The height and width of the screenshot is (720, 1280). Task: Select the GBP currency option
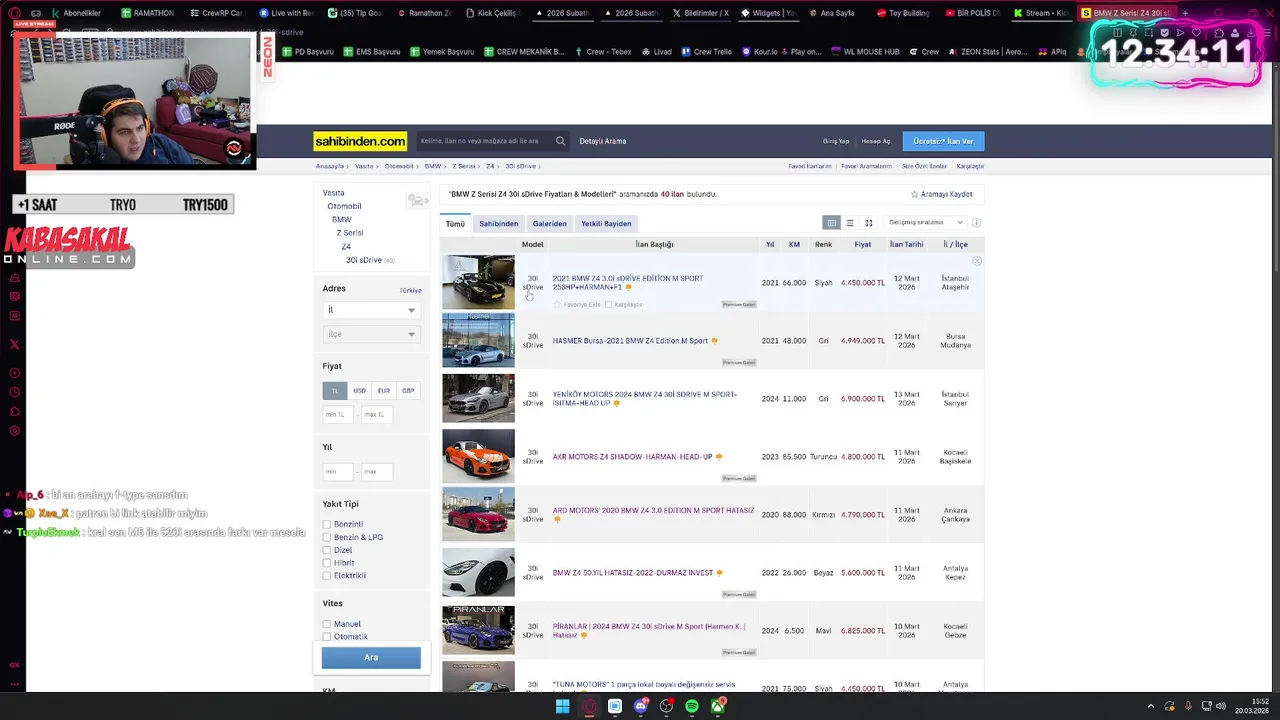[x=408, y=391]
